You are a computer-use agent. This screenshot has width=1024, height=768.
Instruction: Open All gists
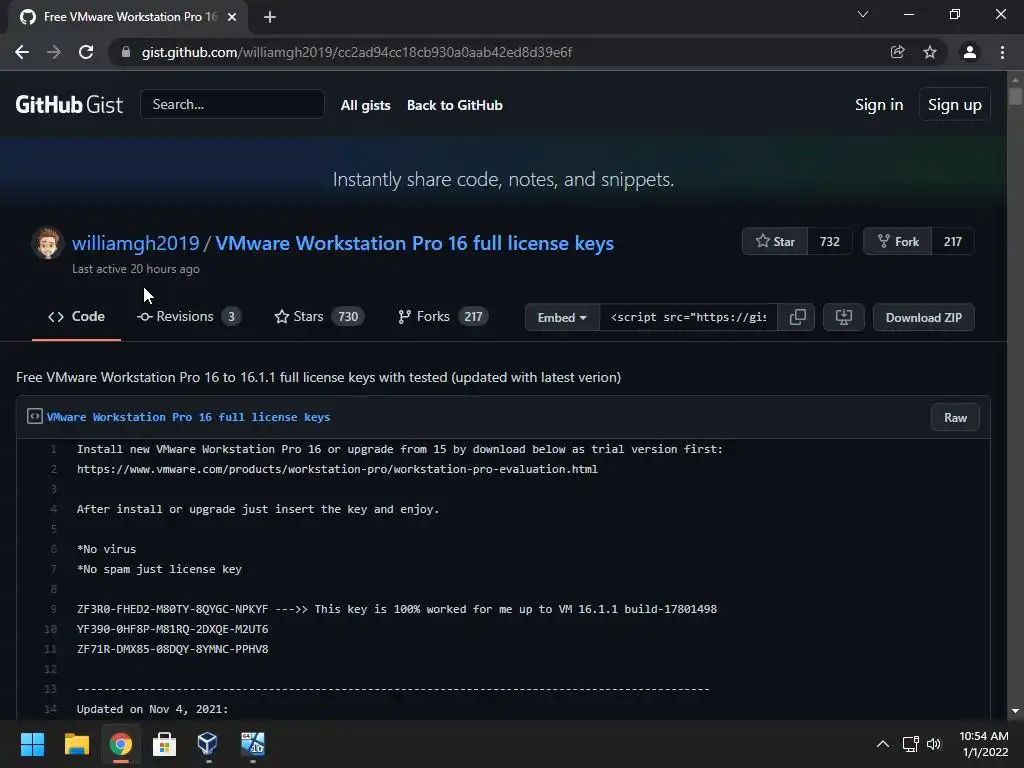click(x=366, y=105)
